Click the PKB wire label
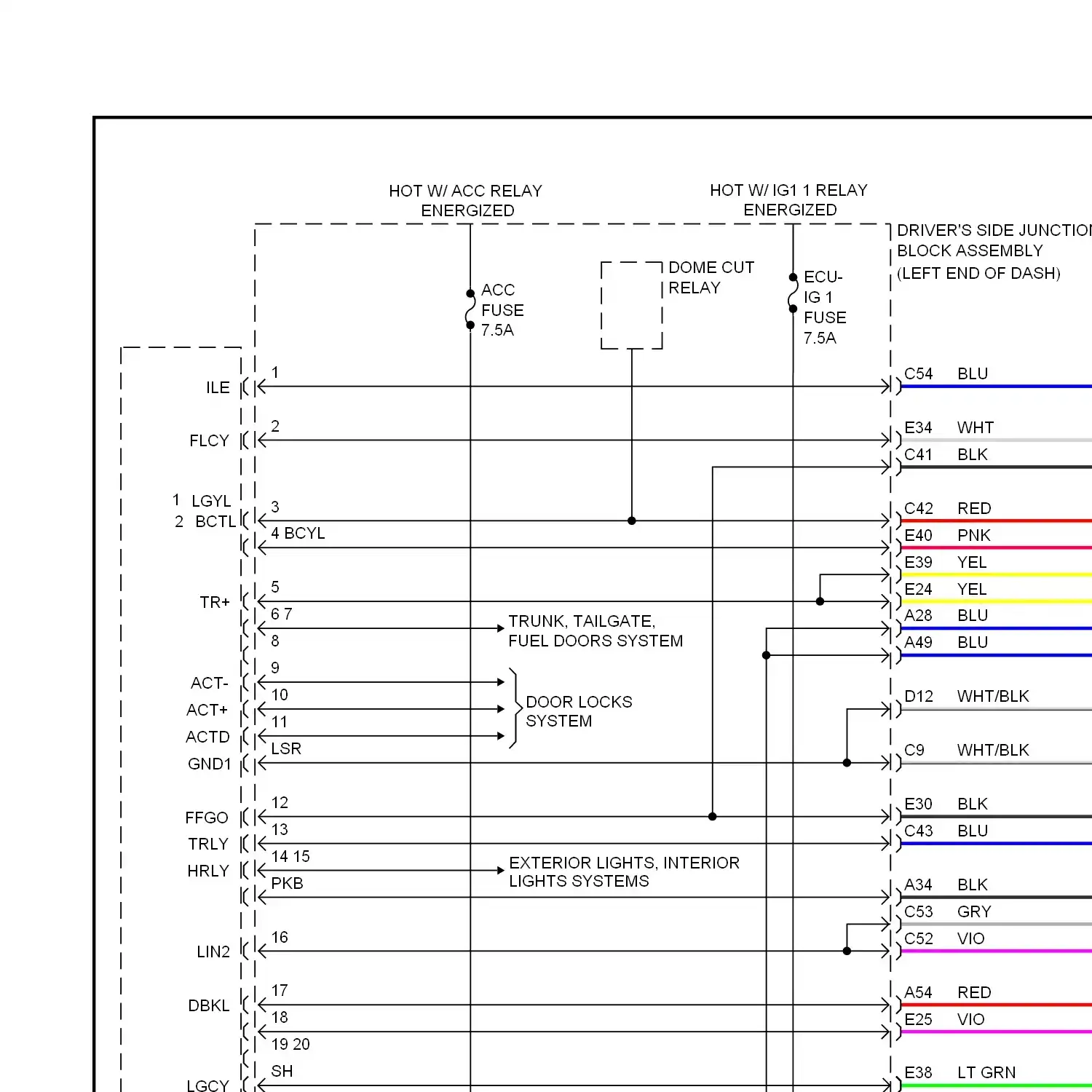This screenshot has height=1092, width=1092. pos(287,883)
